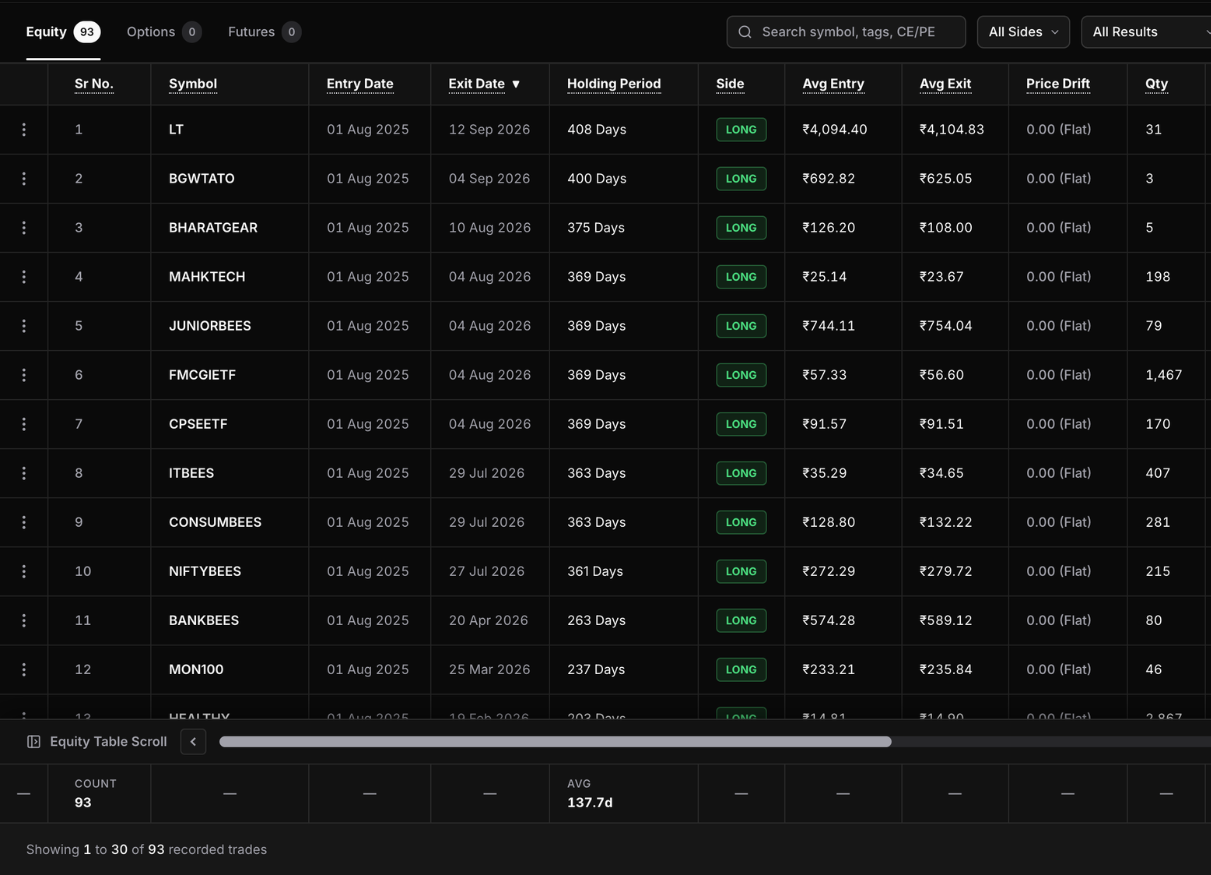
Task: Sort by Side column header
Action: pyautogui.click(x=730, y=84)
